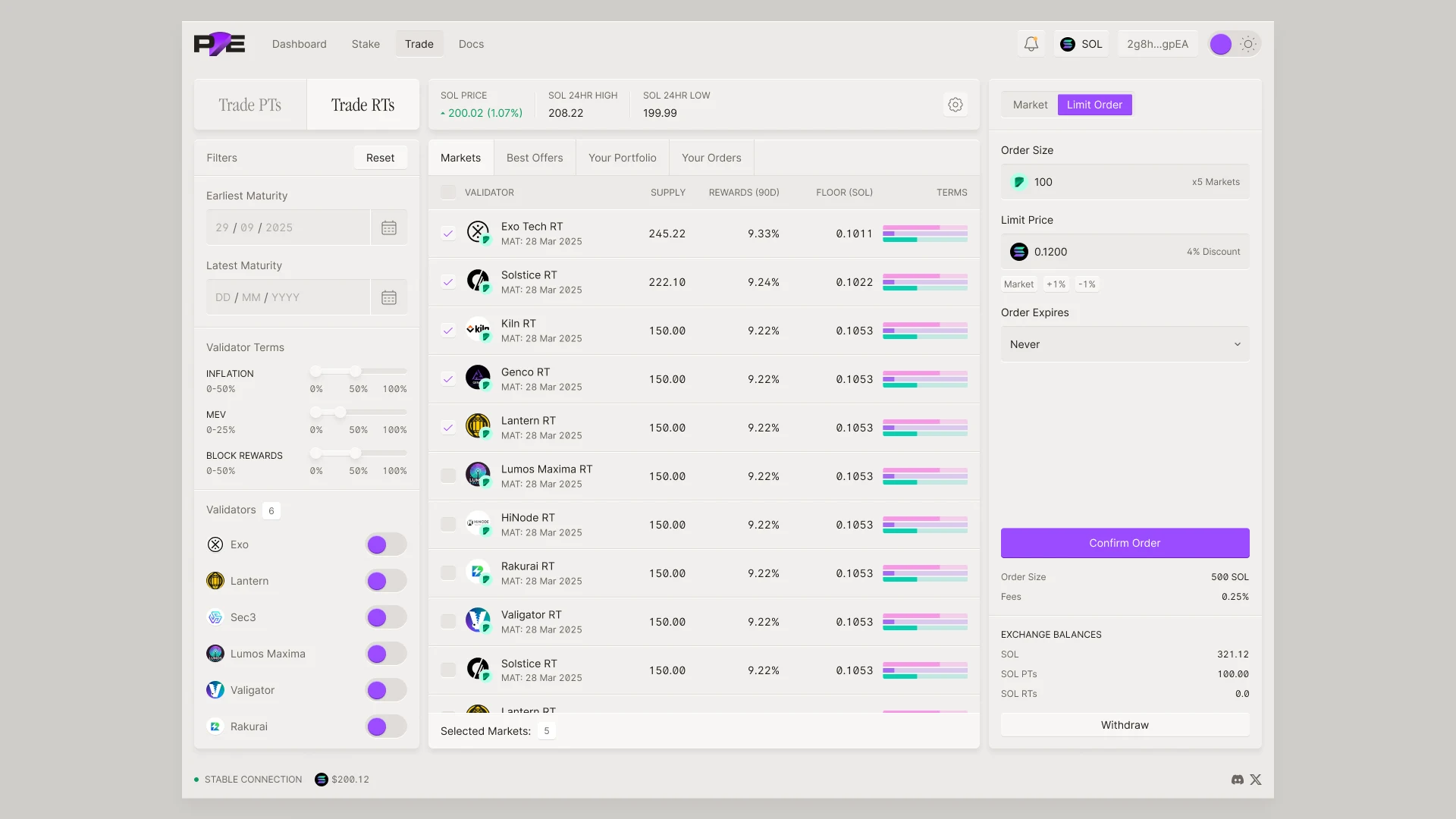Reset the filters
Screen dimensions: 1456x819
point(380,158)
